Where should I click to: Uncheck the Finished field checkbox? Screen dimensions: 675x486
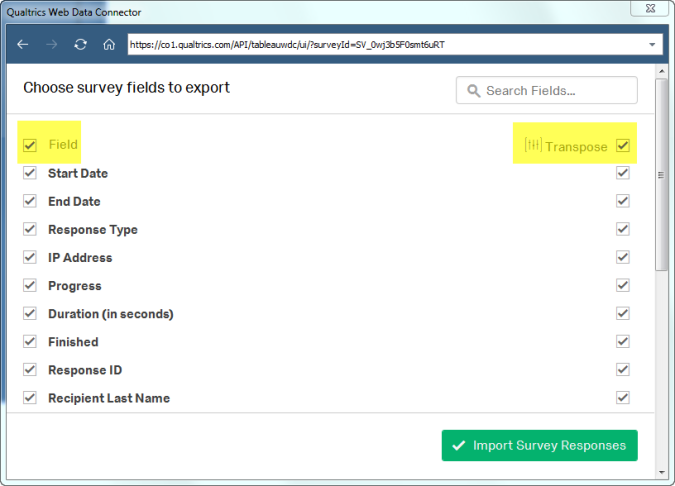30,342
